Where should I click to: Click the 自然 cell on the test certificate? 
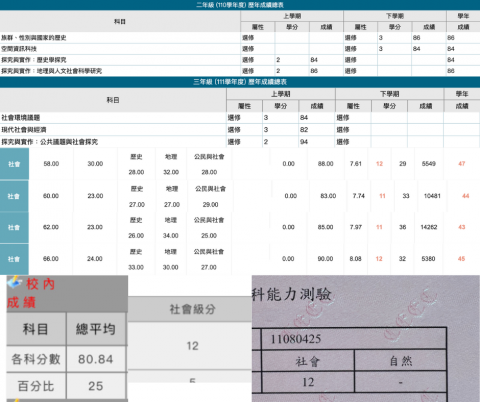(x=401, y=361)
